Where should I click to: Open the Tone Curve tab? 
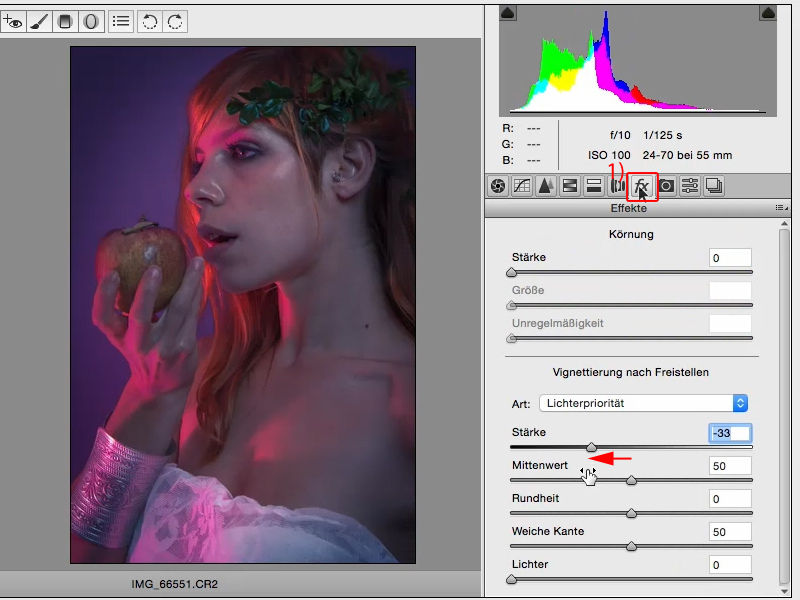coord(522,185)
